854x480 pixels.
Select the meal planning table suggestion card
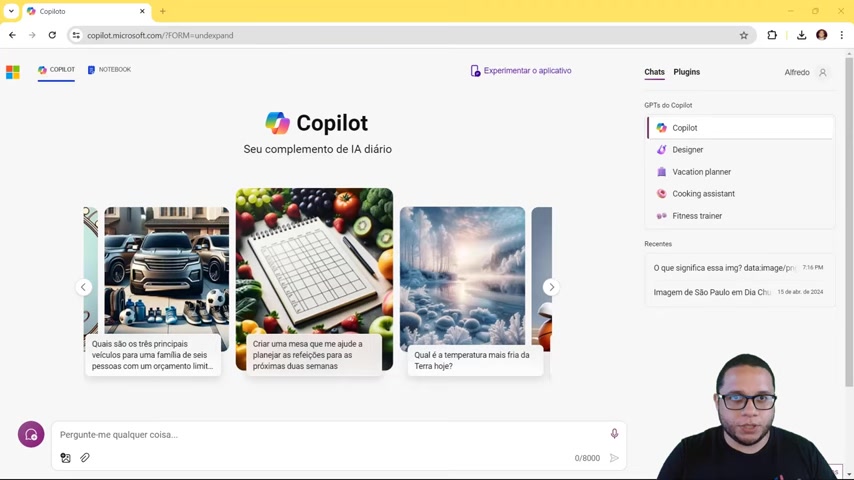(314, 280)
